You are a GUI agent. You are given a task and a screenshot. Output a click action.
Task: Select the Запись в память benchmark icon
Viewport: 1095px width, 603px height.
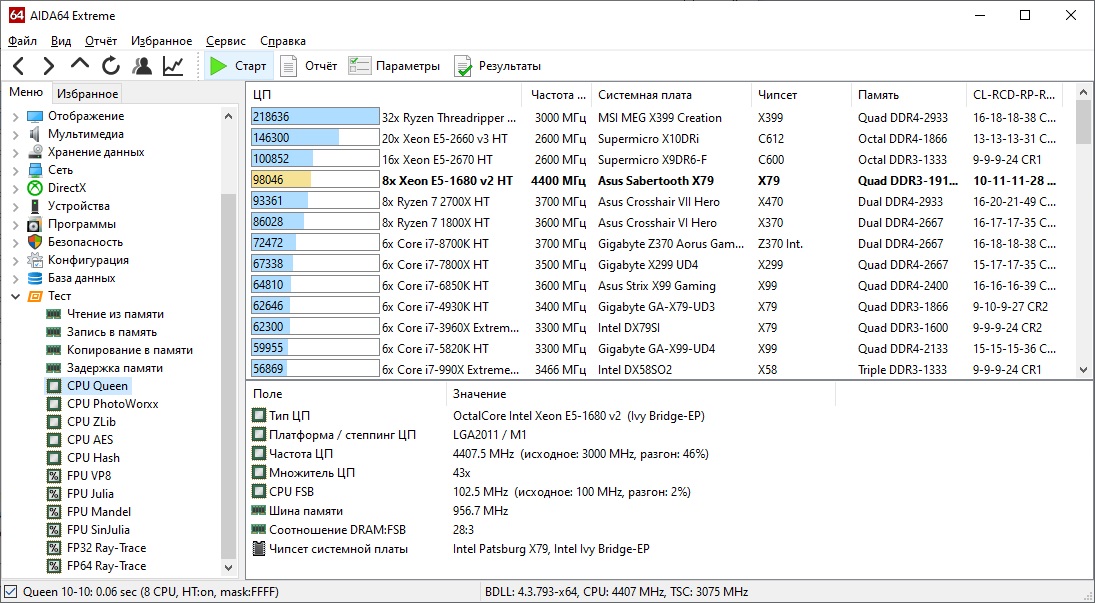pyautogui.click(x=53, y=333)
